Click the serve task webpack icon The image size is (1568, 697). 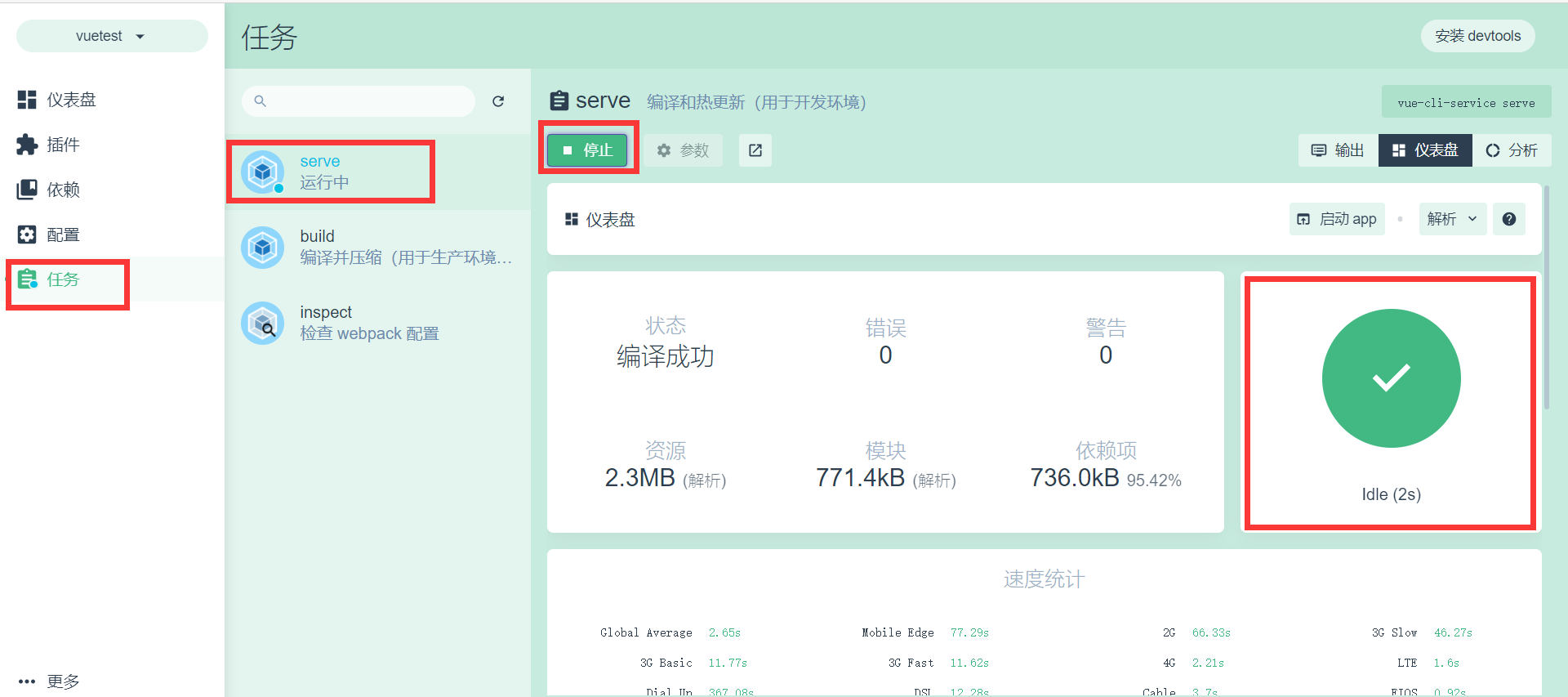(262, 172)
